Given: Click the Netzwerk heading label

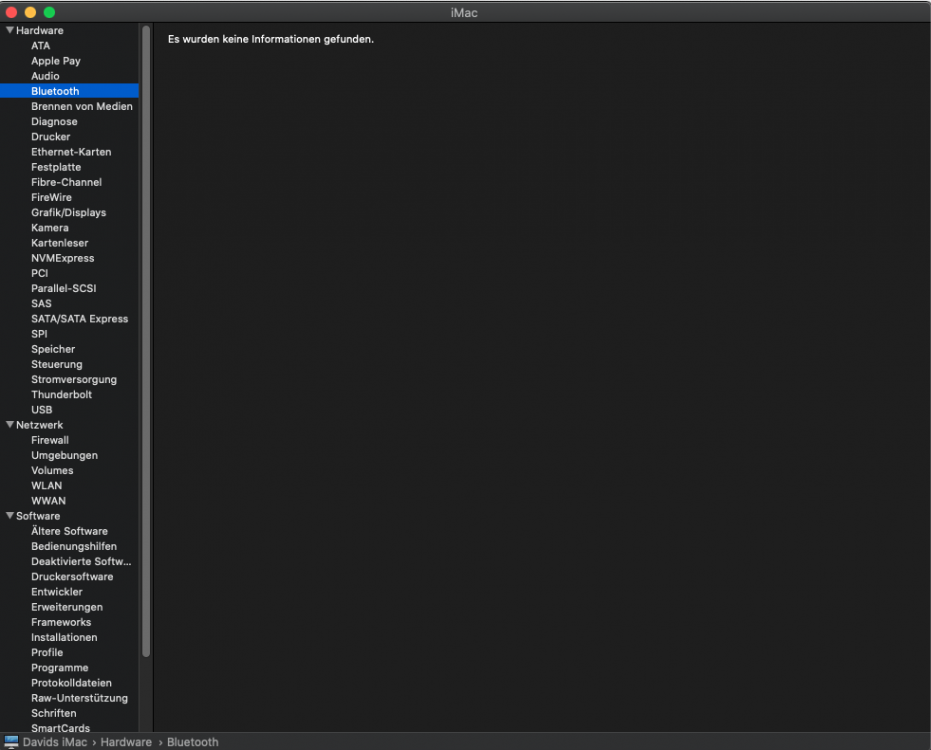Looking at the screenshot, I should click(x=39, y=425).
